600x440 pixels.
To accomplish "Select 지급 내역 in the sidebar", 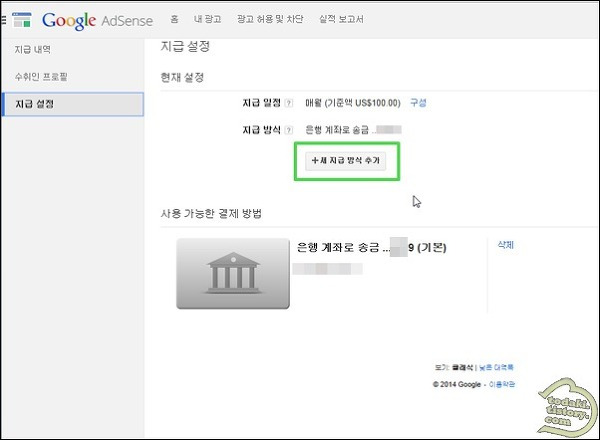I will pos(33,49).
